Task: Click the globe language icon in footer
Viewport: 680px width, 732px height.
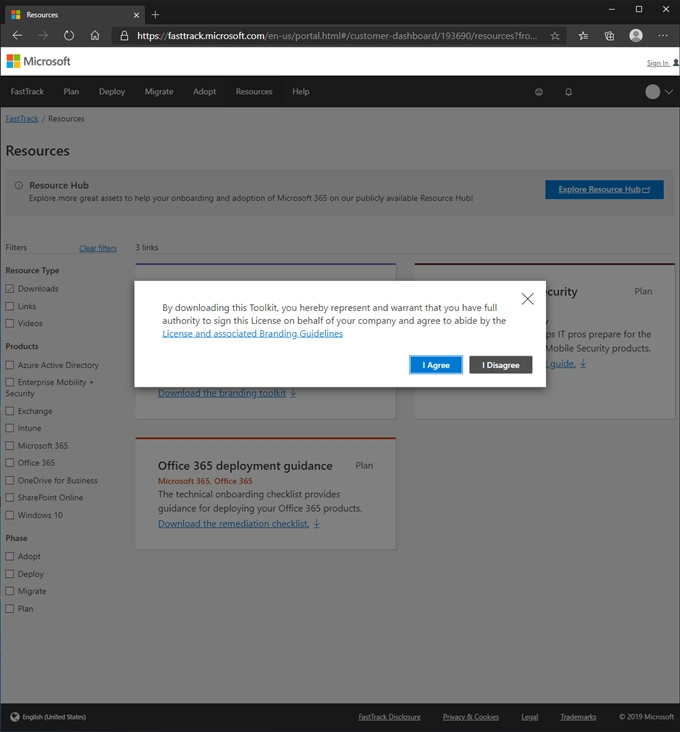Action: coord(15,717)
